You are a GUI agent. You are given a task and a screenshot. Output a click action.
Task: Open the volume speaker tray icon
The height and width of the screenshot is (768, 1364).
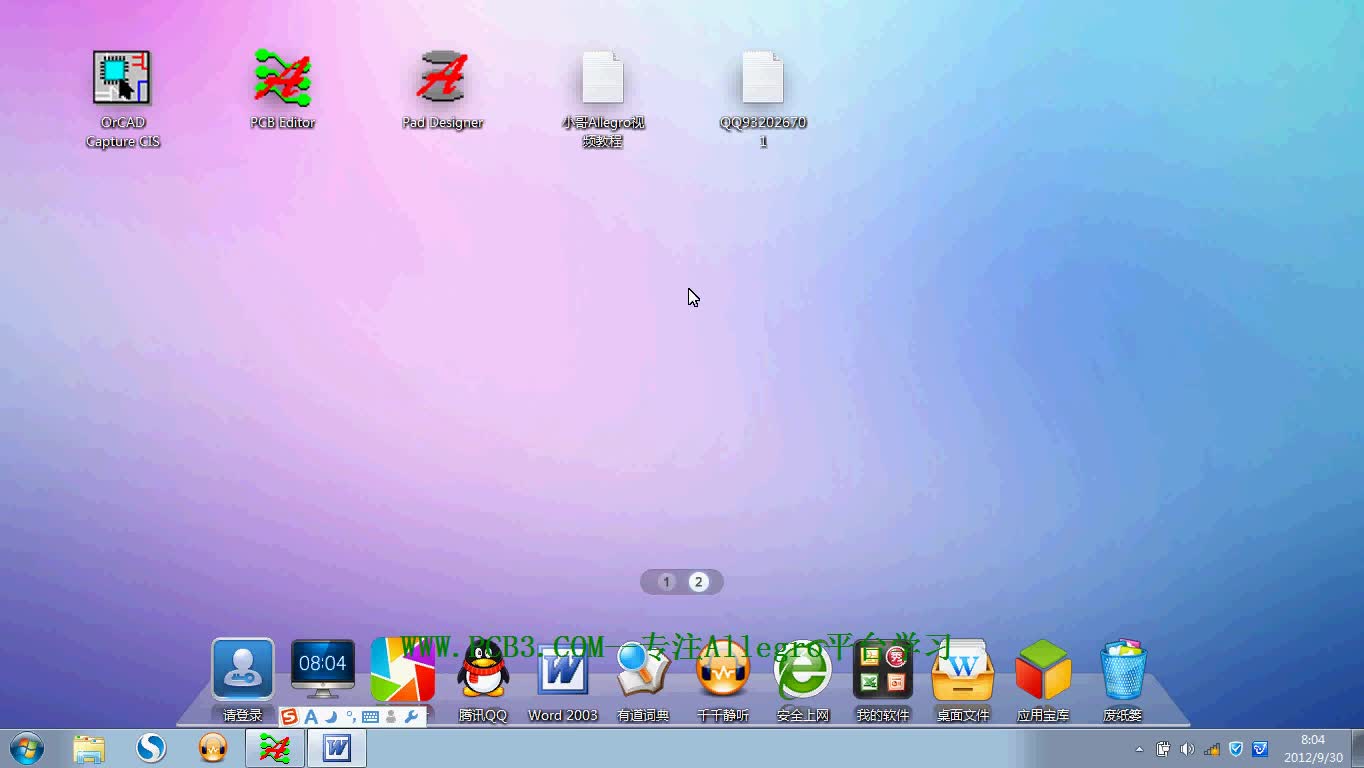1187,749
